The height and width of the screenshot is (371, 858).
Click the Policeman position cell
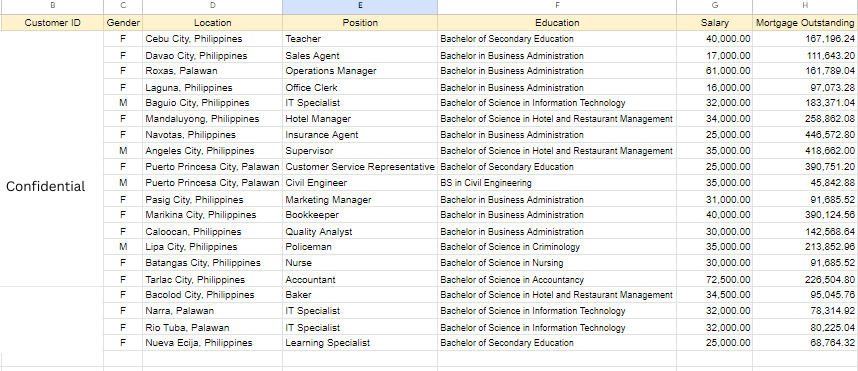click(360, 247)
